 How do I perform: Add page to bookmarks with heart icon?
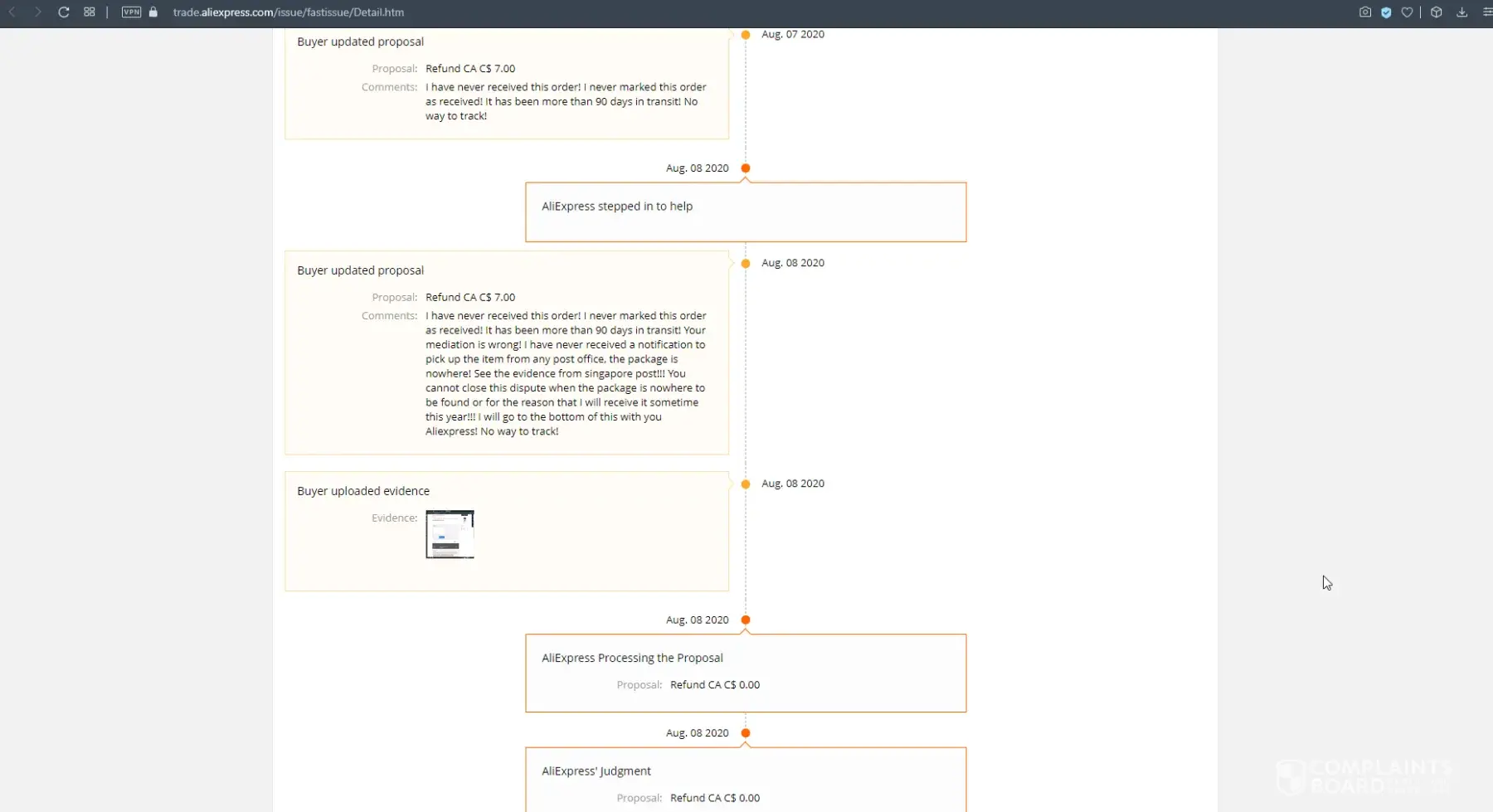pos(1407,12)
